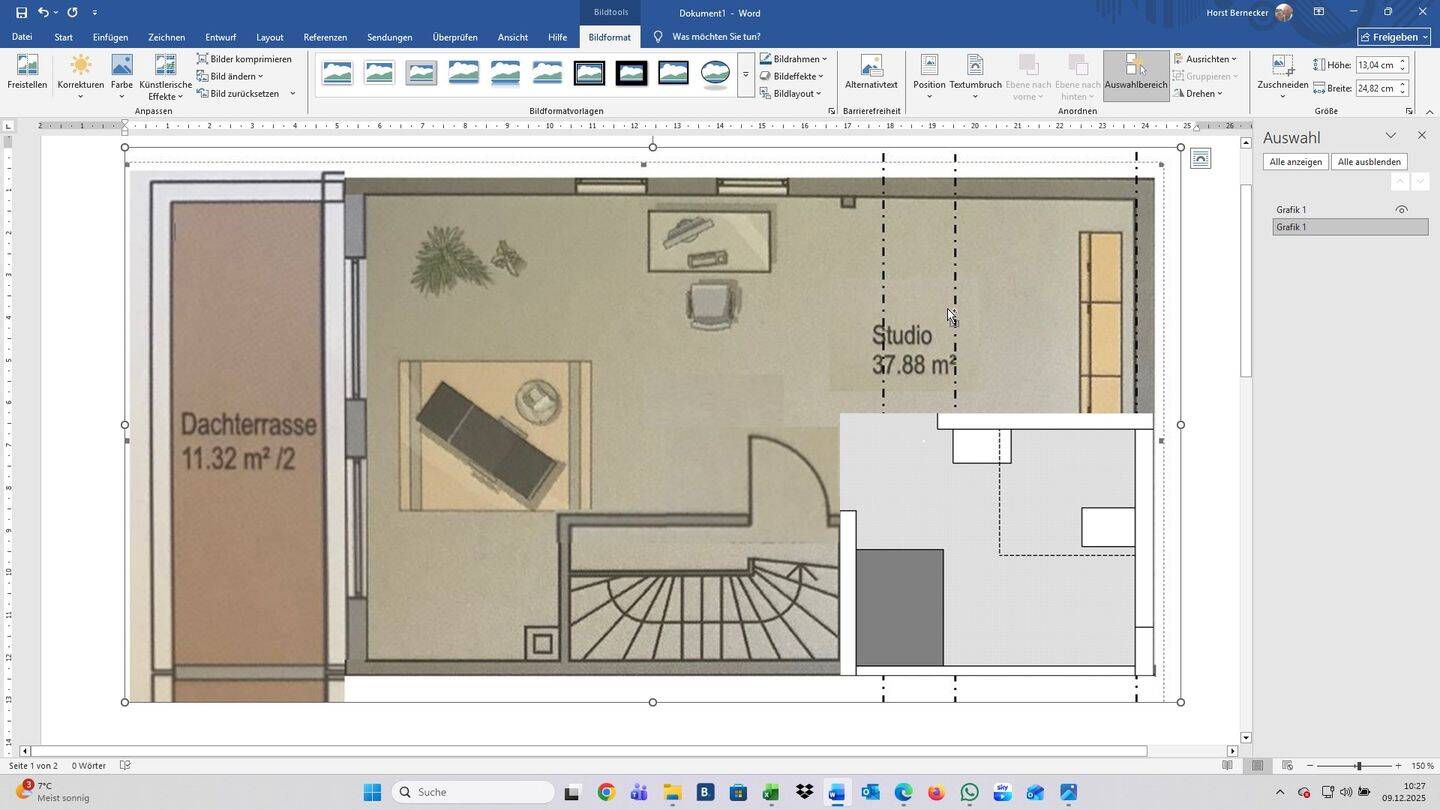
Task: Click the zoom slider in status bar
Action: click(x=1357, y=766)
